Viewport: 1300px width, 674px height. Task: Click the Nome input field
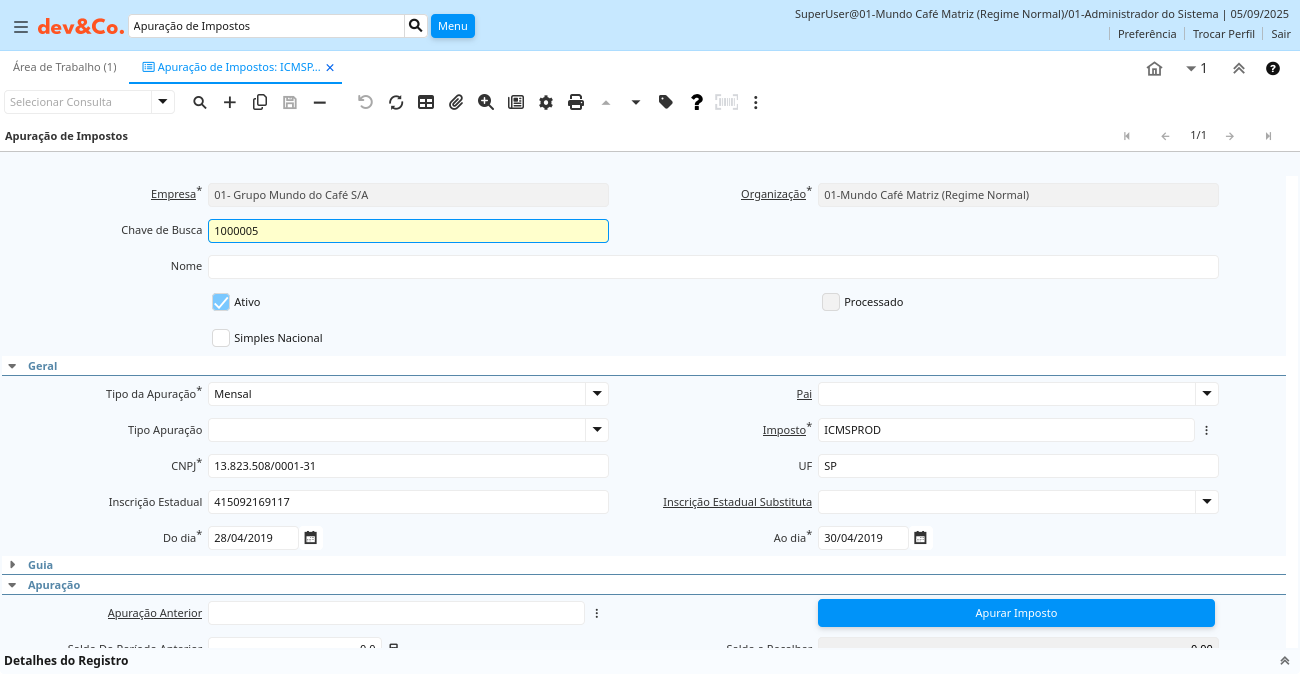(712, 267)
